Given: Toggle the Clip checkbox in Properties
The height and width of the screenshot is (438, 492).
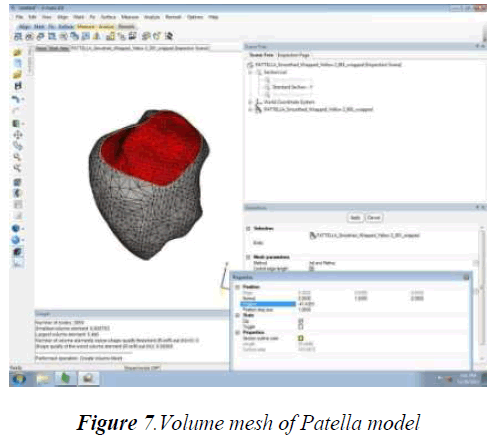Looking at the screenshot, I should point(301,321).
